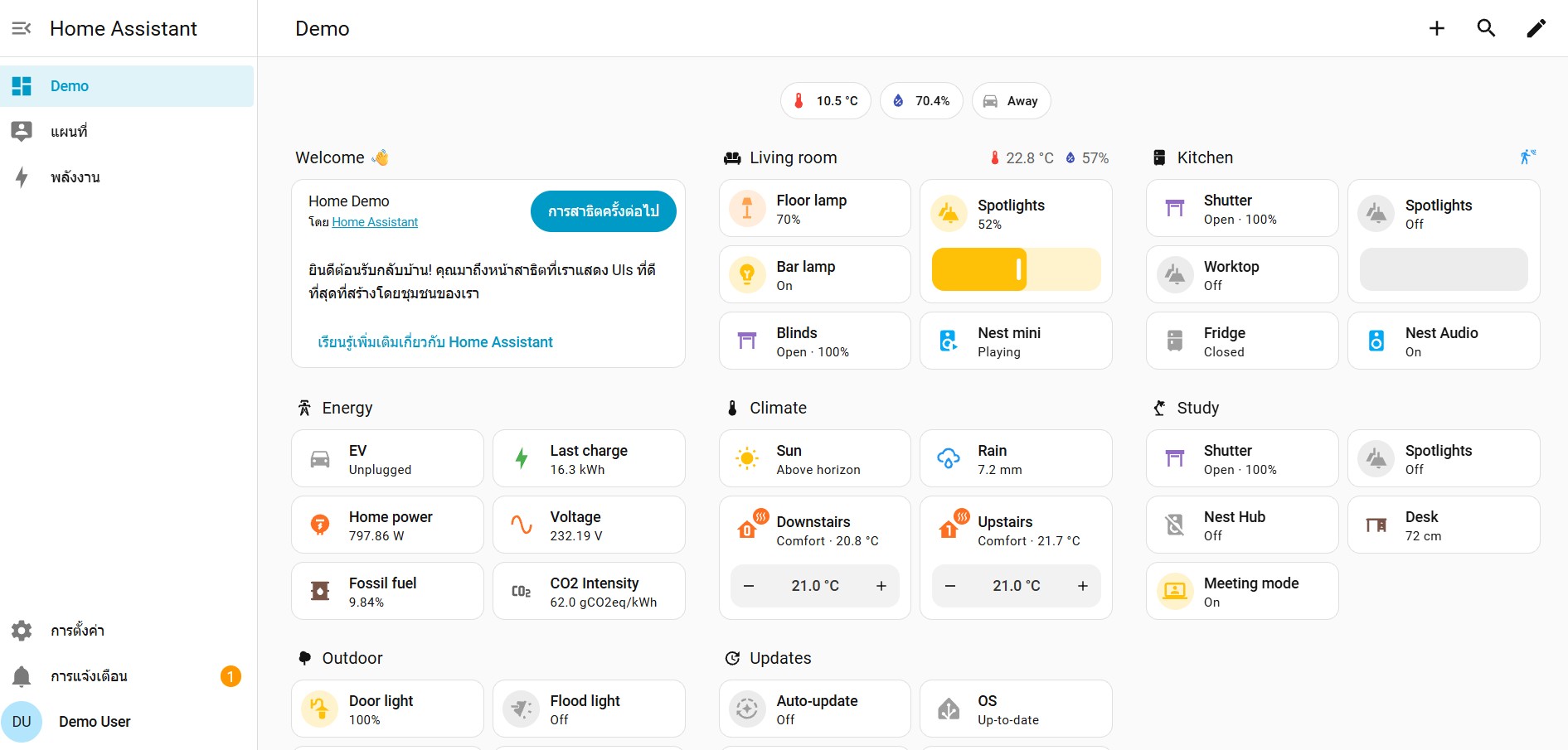Open the Home power icon
This screenshot has height=750, width=1568.
point(319,525)
